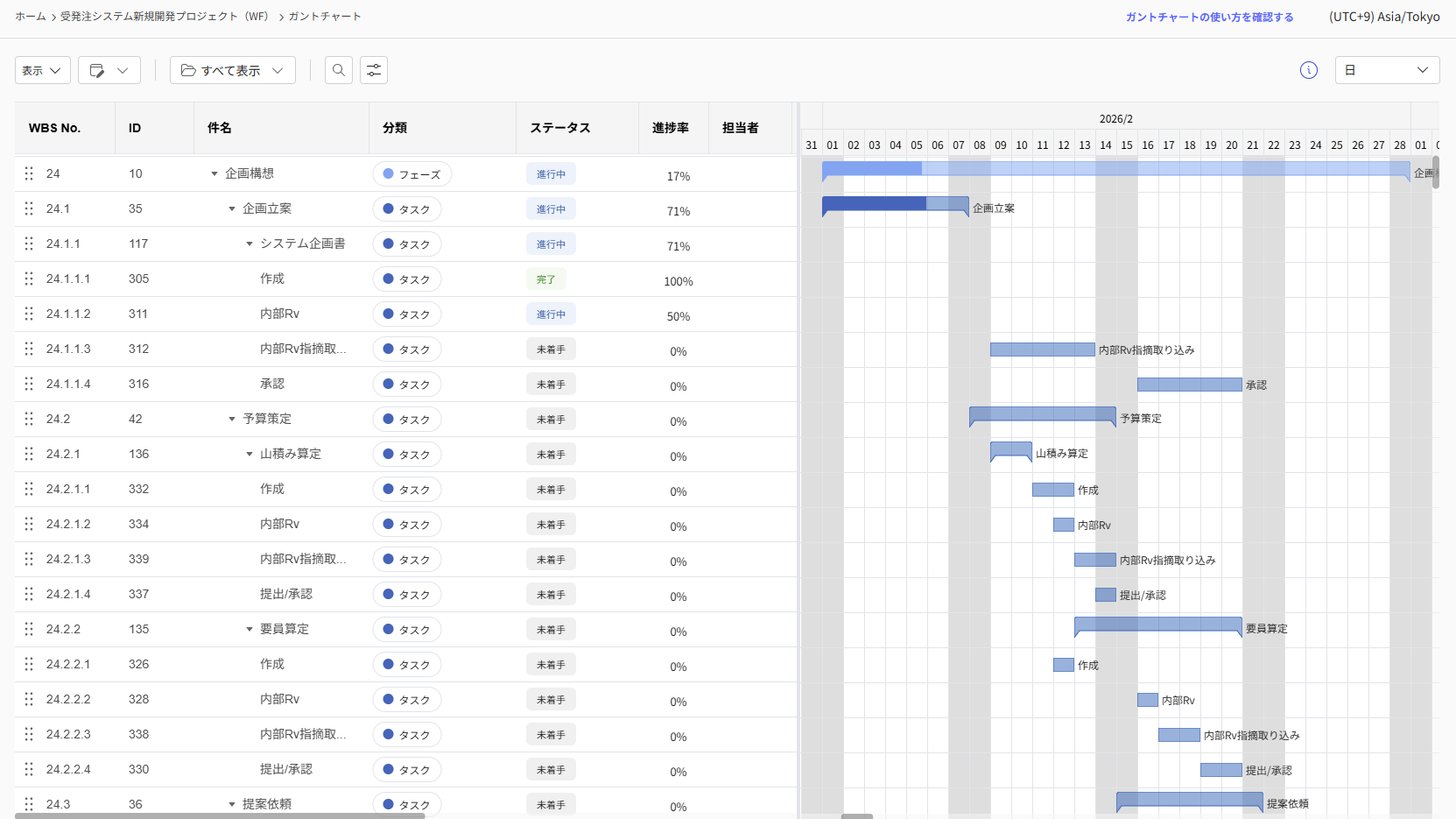Click the ステータス column header

coord(559,128)
